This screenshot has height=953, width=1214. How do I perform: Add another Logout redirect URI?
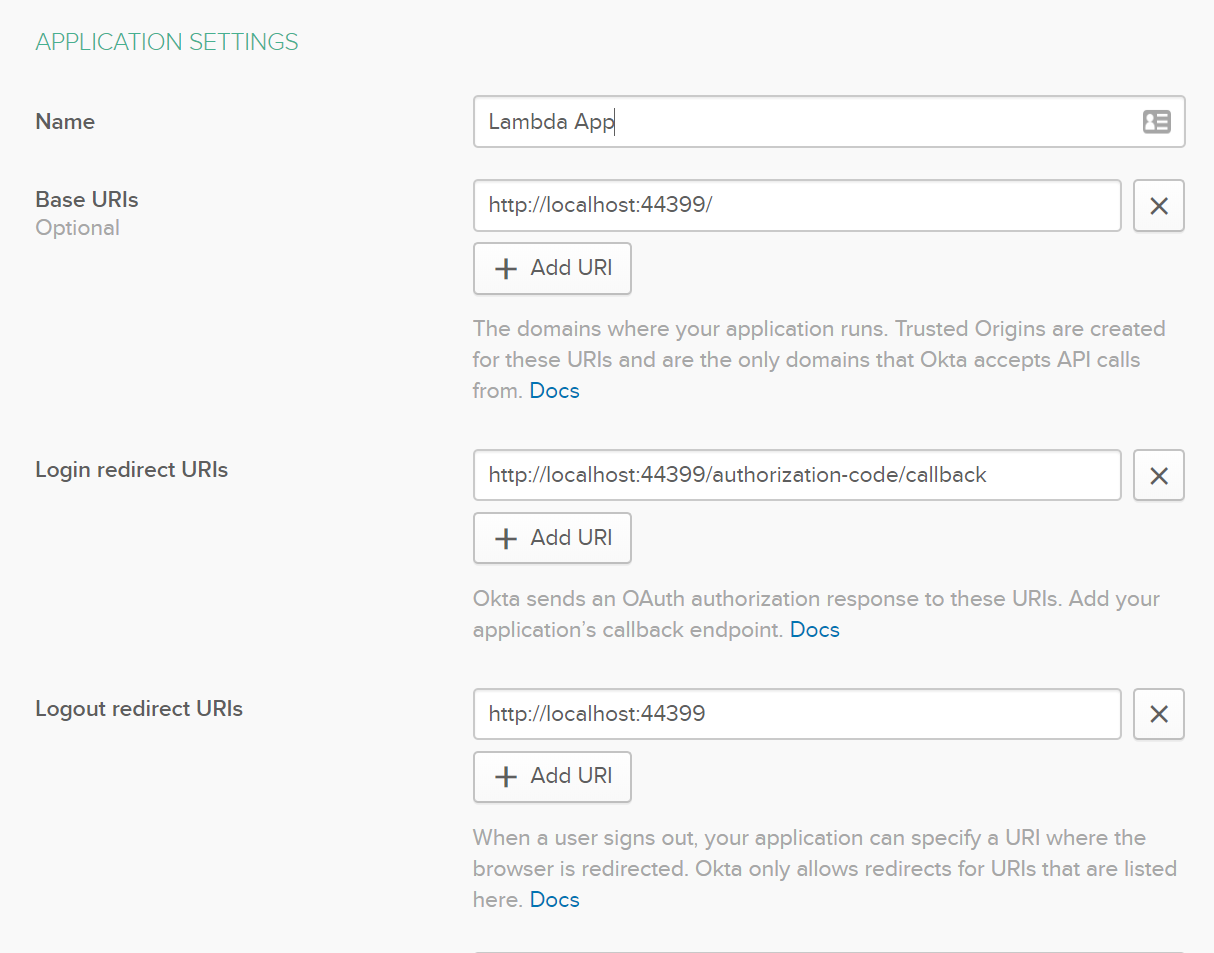click(552, 776)
